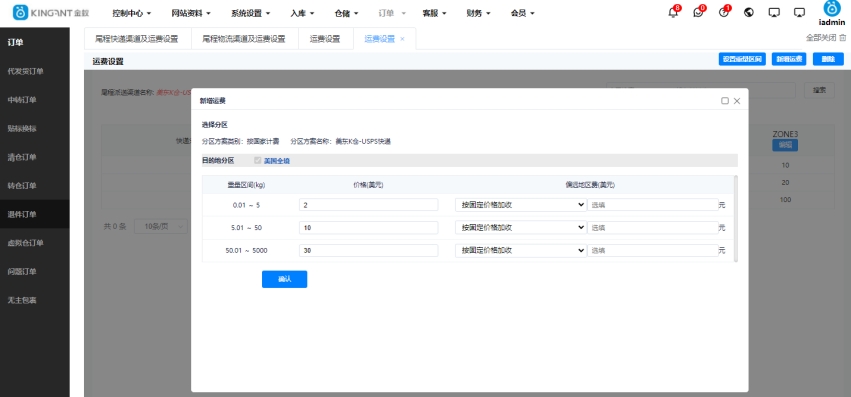Select 退件订单 in the sidebar
851x397 pixels.
click(x=35, y=214)
